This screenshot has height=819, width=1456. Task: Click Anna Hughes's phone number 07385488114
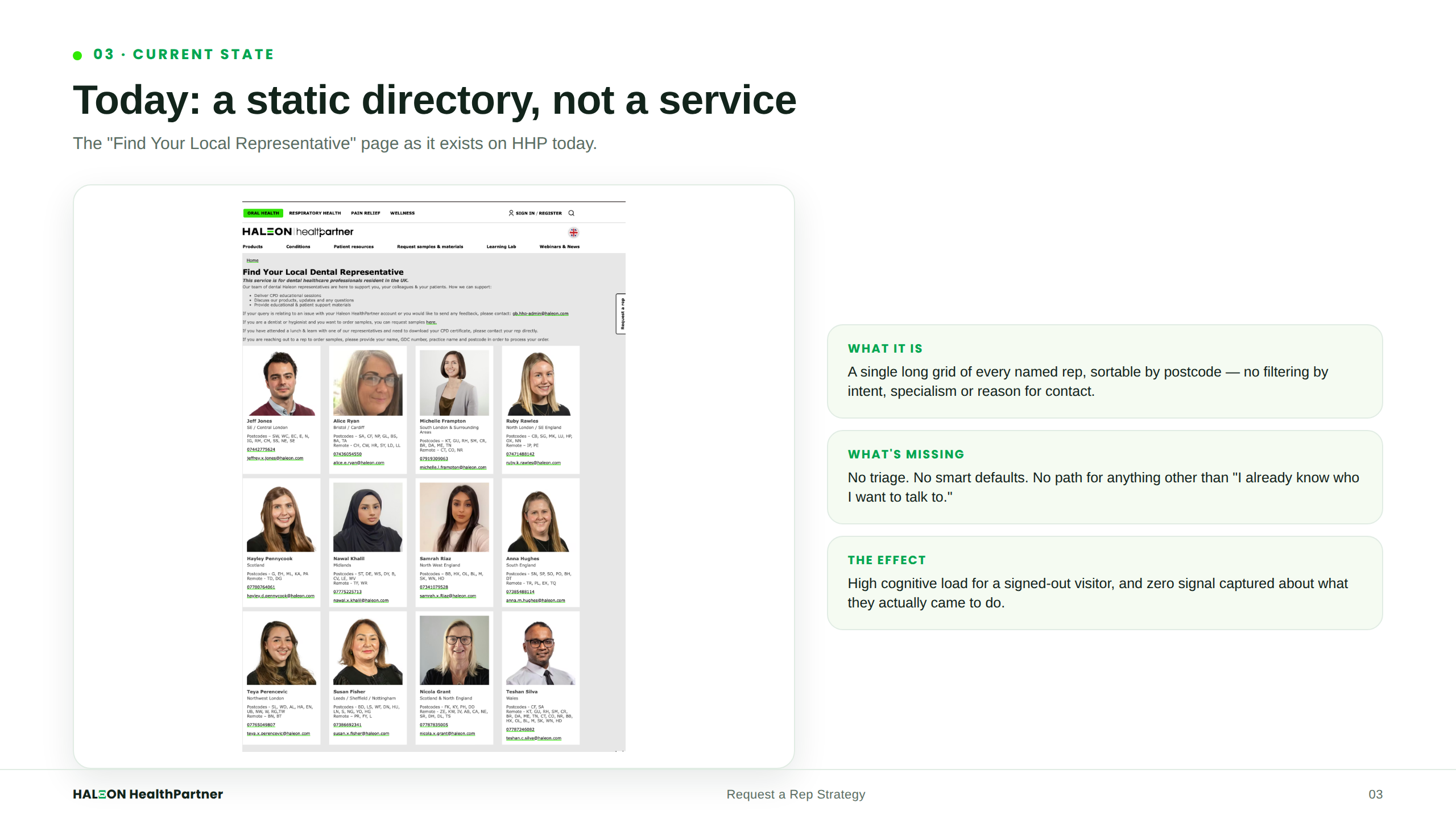(x=520, y=592)
